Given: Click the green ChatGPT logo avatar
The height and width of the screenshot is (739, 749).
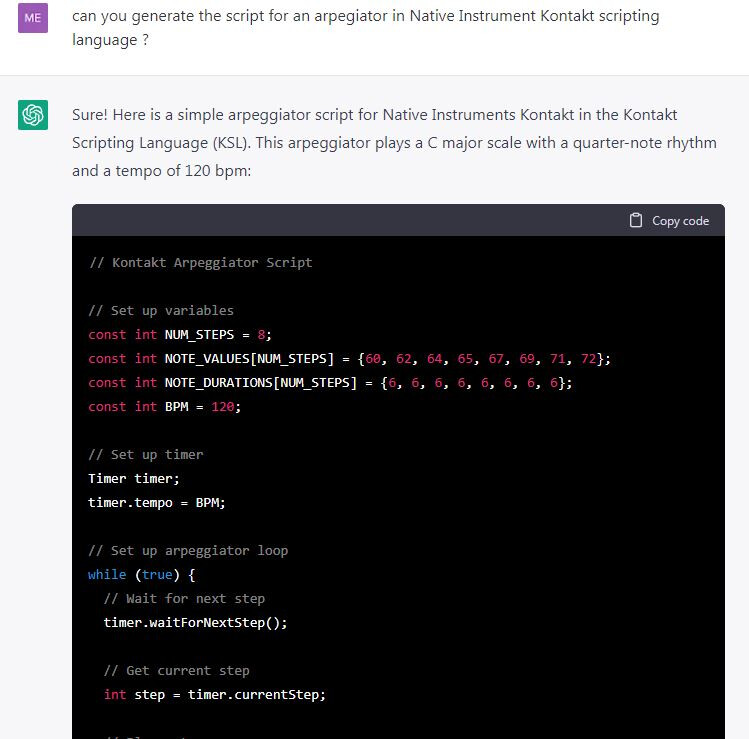Looking at the screenshot, I should pos(33,116).
